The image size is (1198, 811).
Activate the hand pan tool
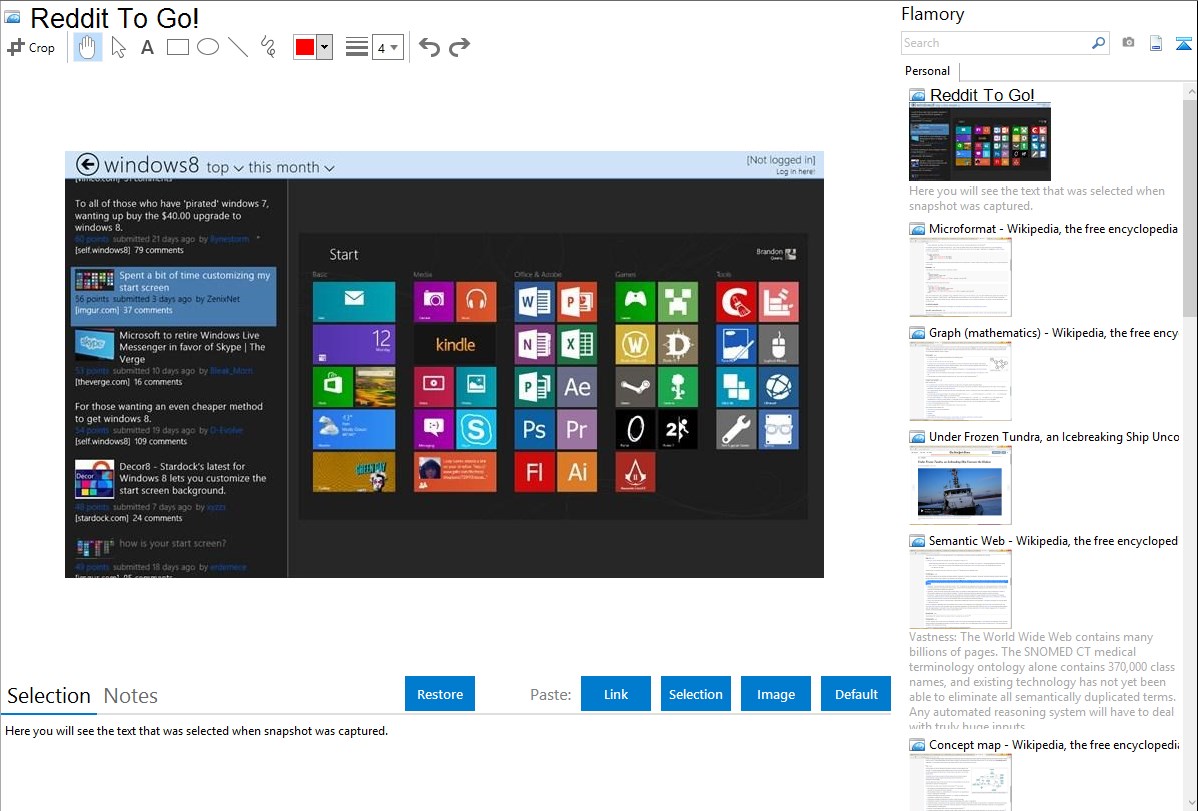tap(88, 47)
